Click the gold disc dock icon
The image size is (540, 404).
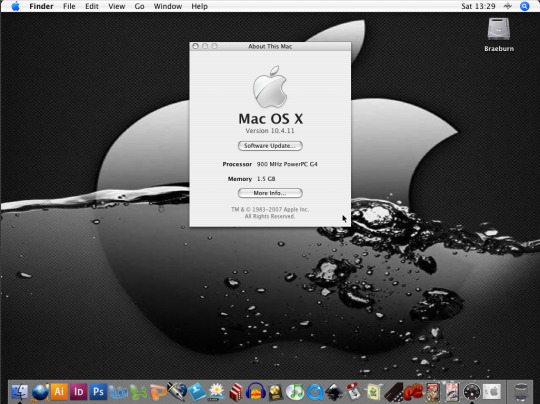coord(275,392)
